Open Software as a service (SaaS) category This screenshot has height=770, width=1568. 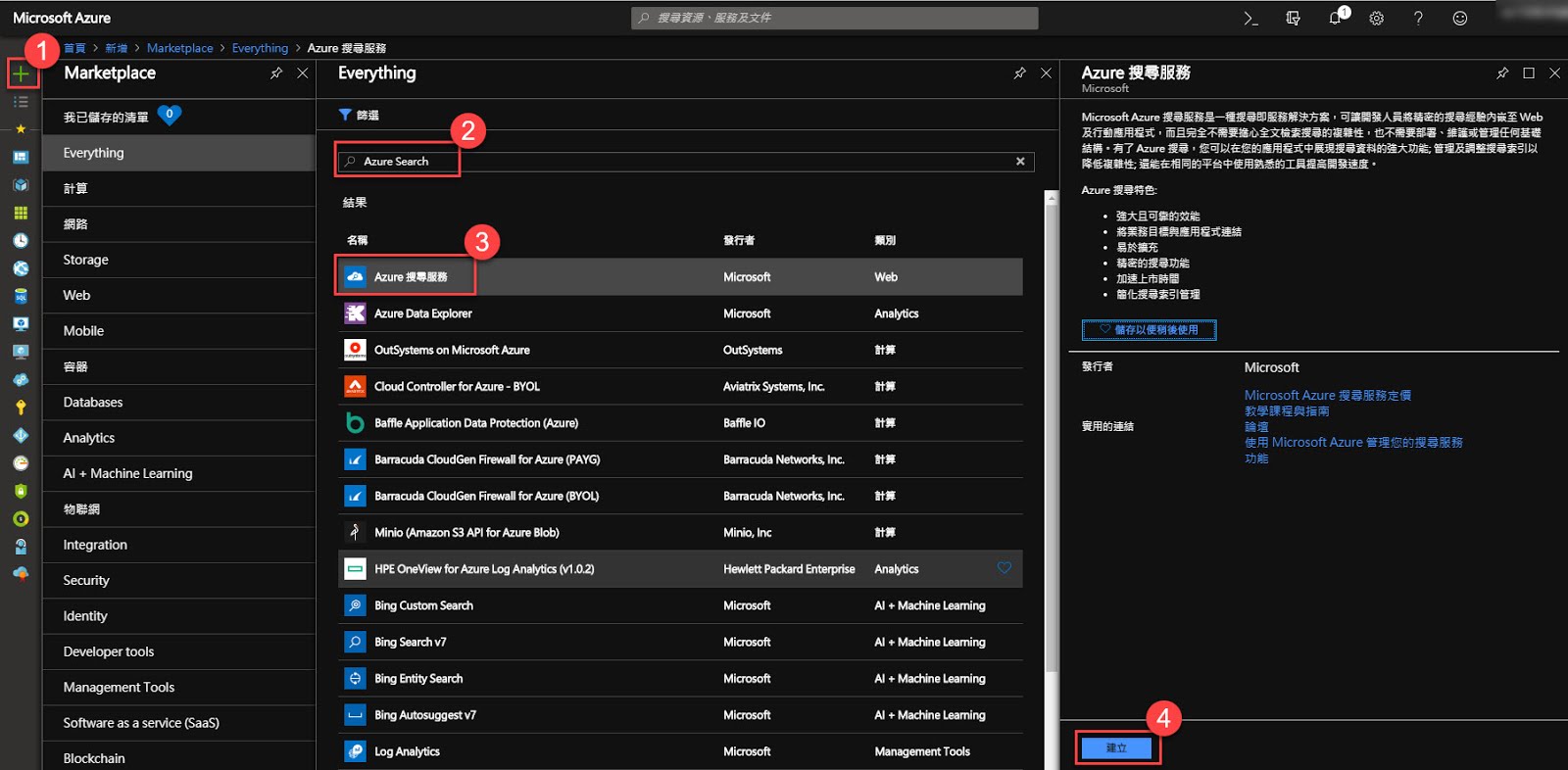tap(178, 723)
